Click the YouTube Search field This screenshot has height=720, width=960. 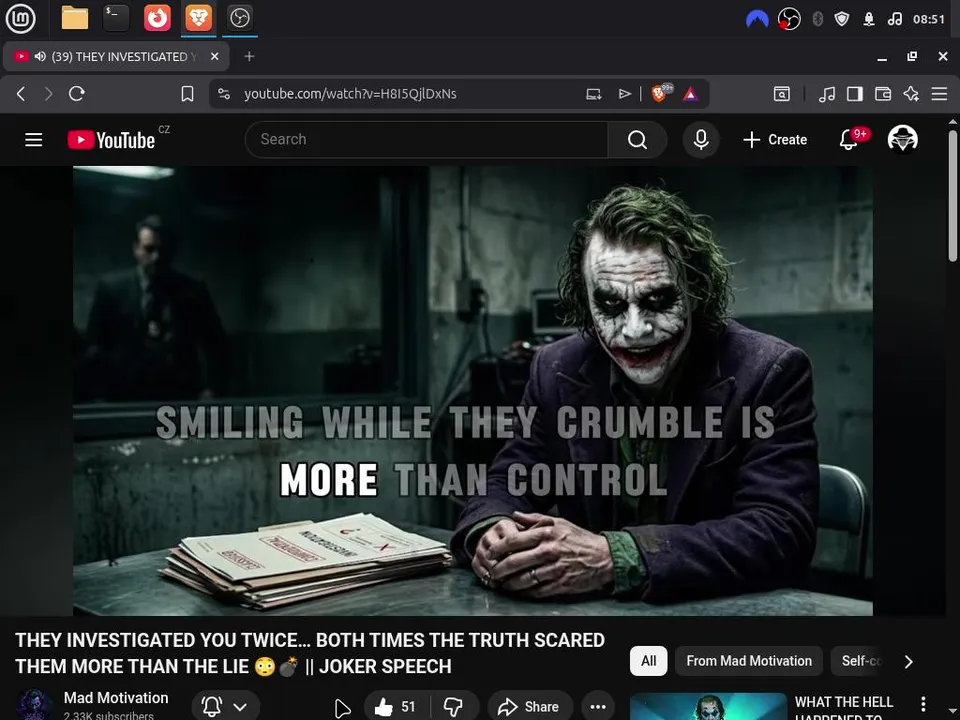(x=426, y=140)
